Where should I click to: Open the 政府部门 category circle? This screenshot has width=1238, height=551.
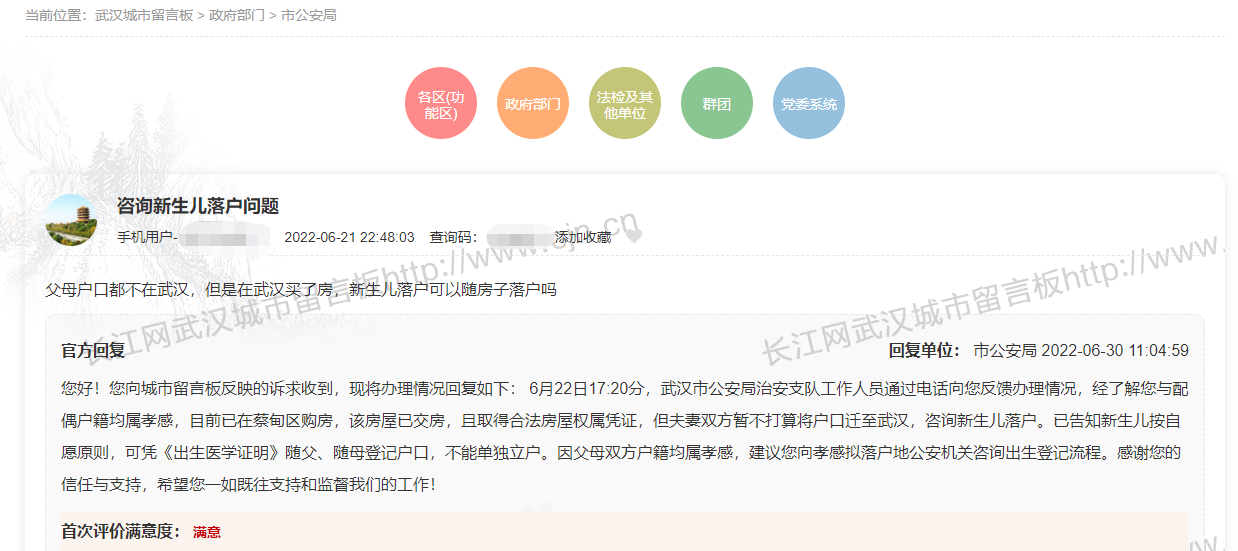point(533,104)
